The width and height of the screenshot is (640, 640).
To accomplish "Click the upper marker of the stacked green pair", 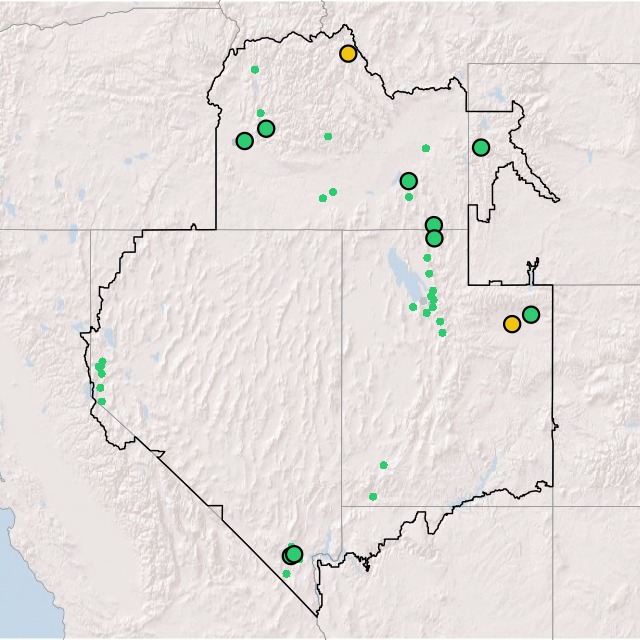I will [433, 225].
